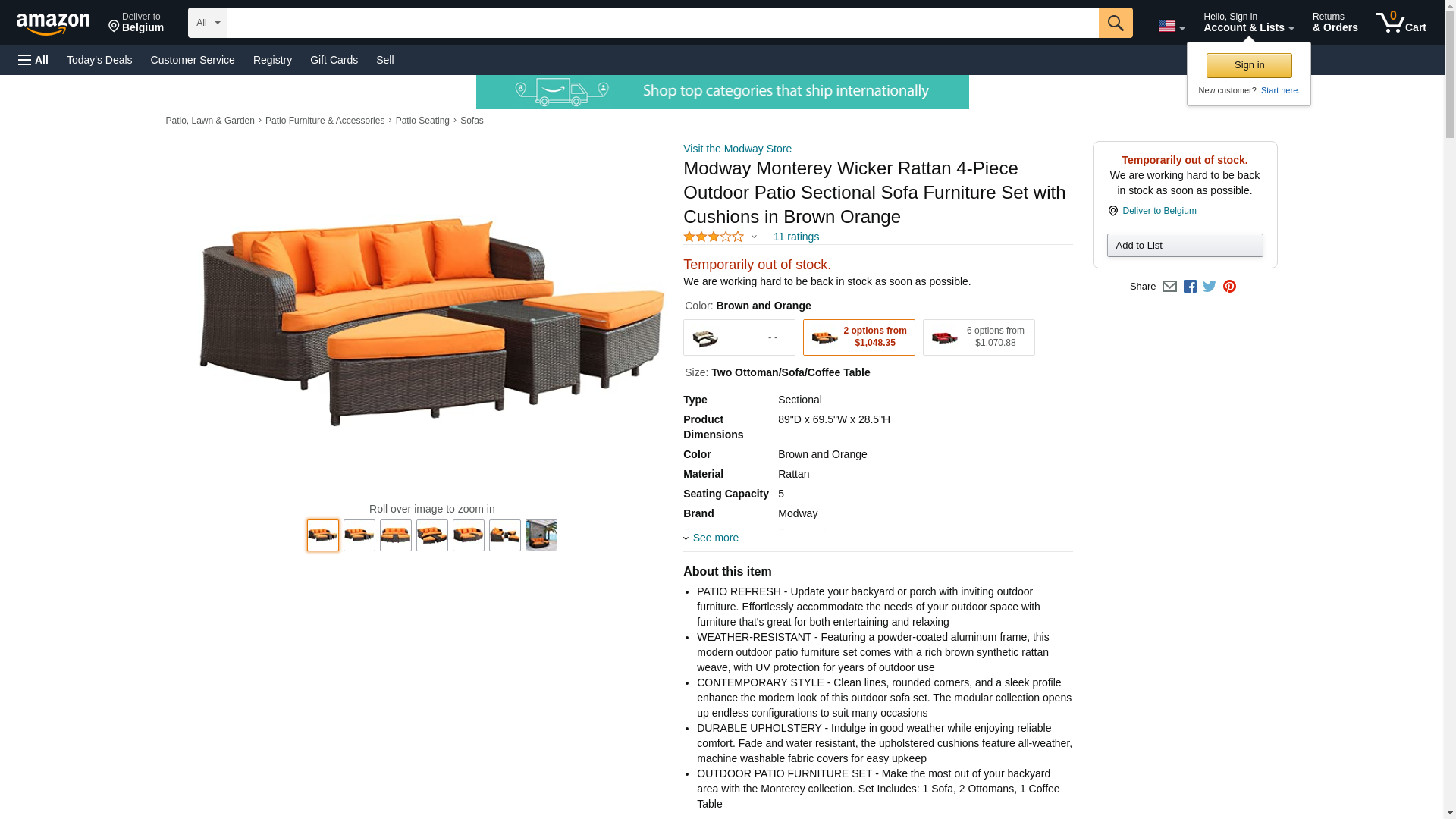The width and height of the screenshot is (1456, 819).
Task: Open the All hamburger menu
Action: [33, 60]
